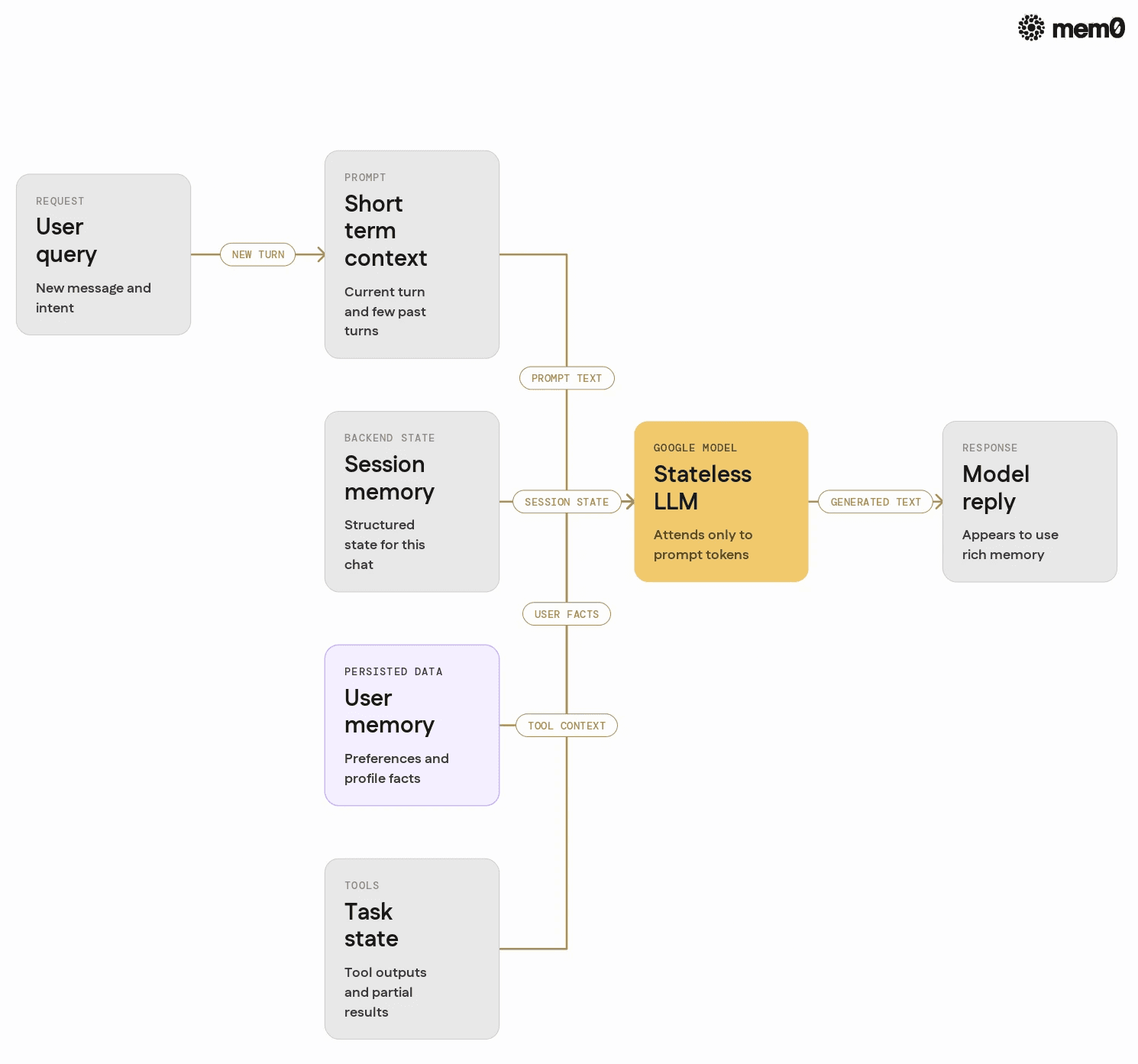Click the GENERATED TEXT connector label
Image resolution: width=1138 pixels, height=1064 pixels.
point(876,502)
